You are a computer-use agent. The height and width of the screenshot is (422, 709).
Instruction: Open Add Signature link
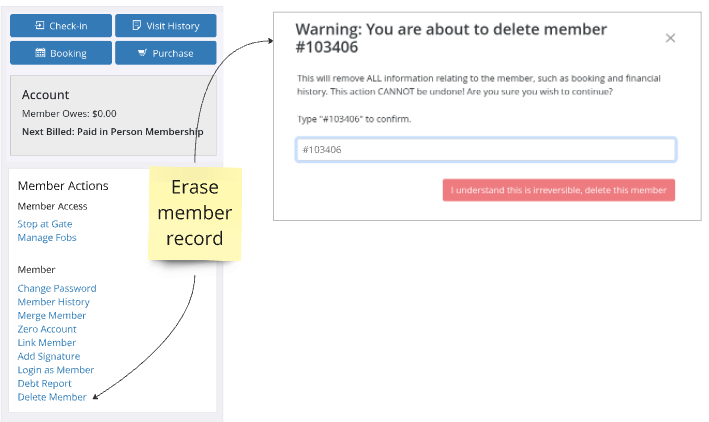(49, 356)
